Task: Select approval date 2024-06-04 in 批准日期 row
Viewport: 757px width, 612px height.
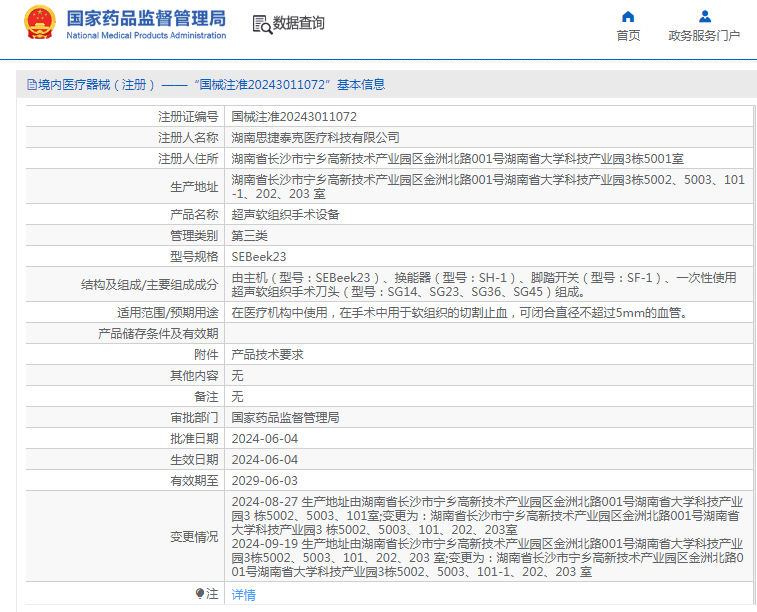Action: click(x=265, y=439)
